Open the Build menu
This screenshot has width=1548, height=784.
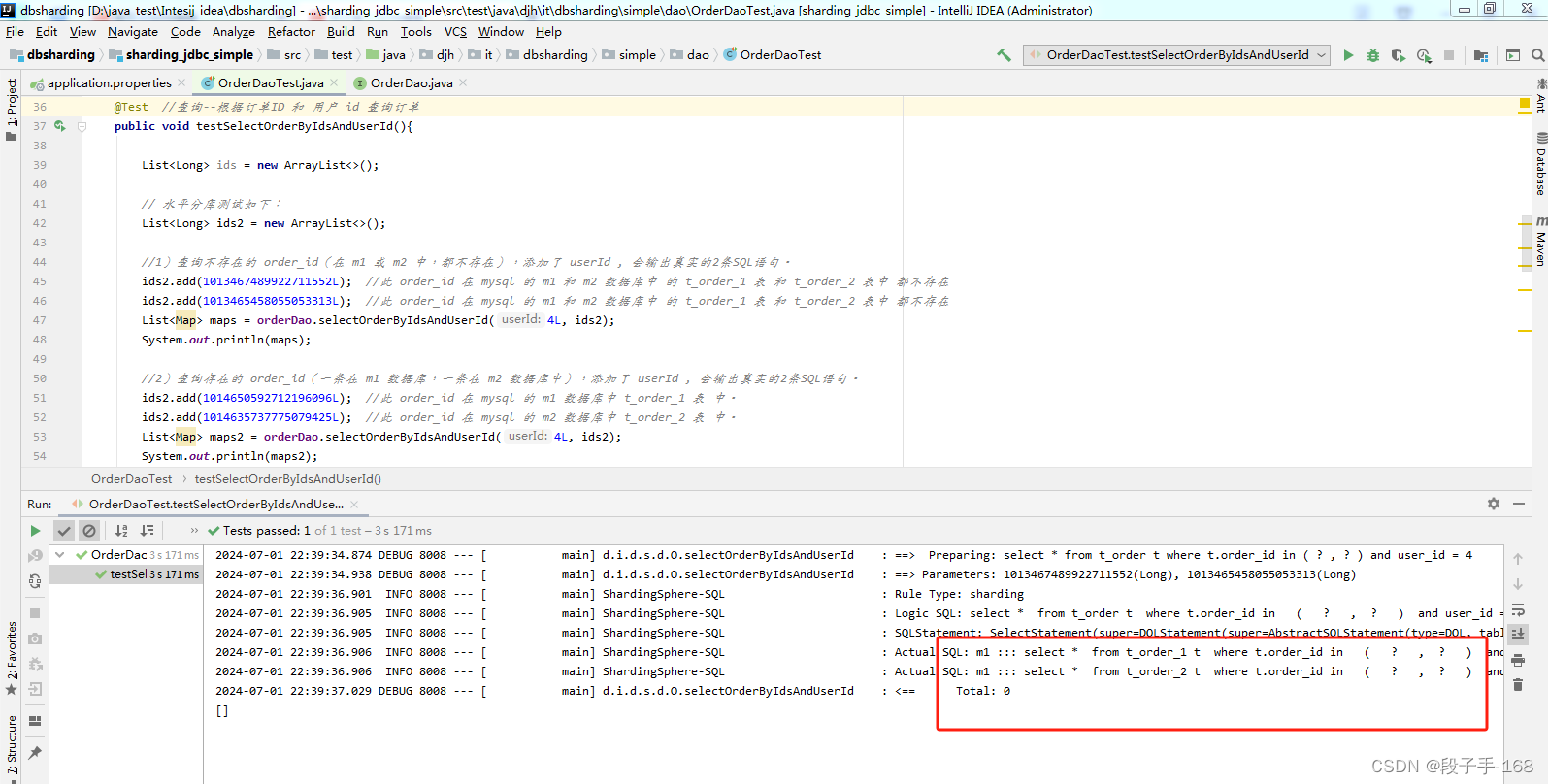341,32
